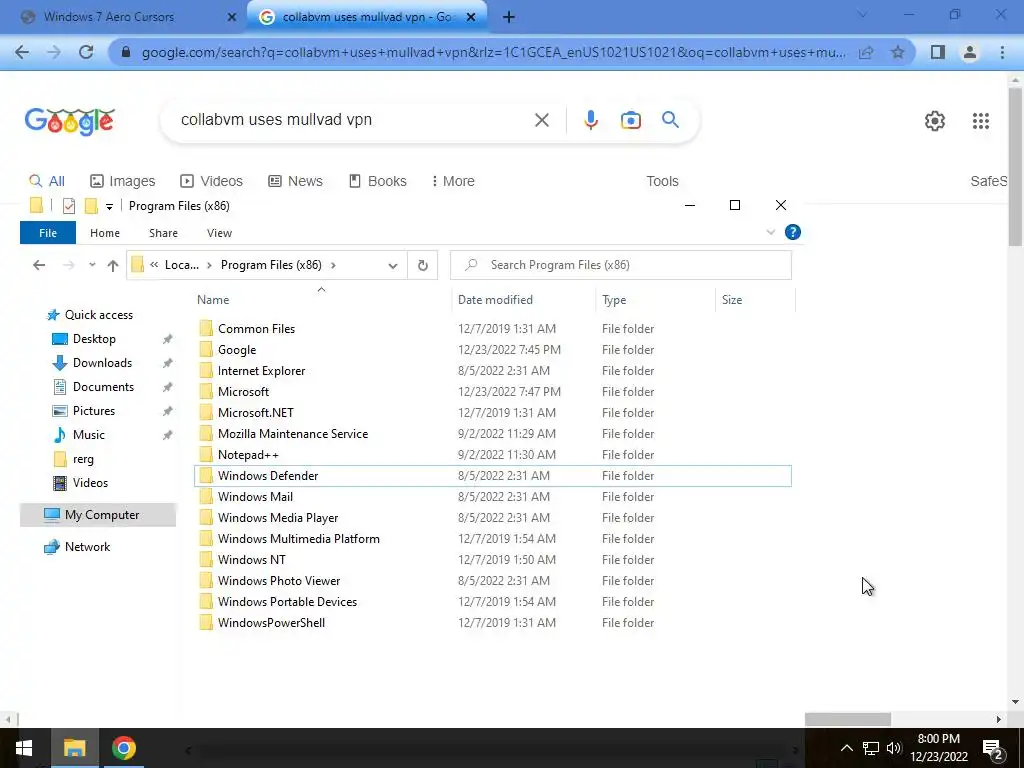Switch to the View ribbon tab
This screenshot has height=768, width=1024.
219,232
